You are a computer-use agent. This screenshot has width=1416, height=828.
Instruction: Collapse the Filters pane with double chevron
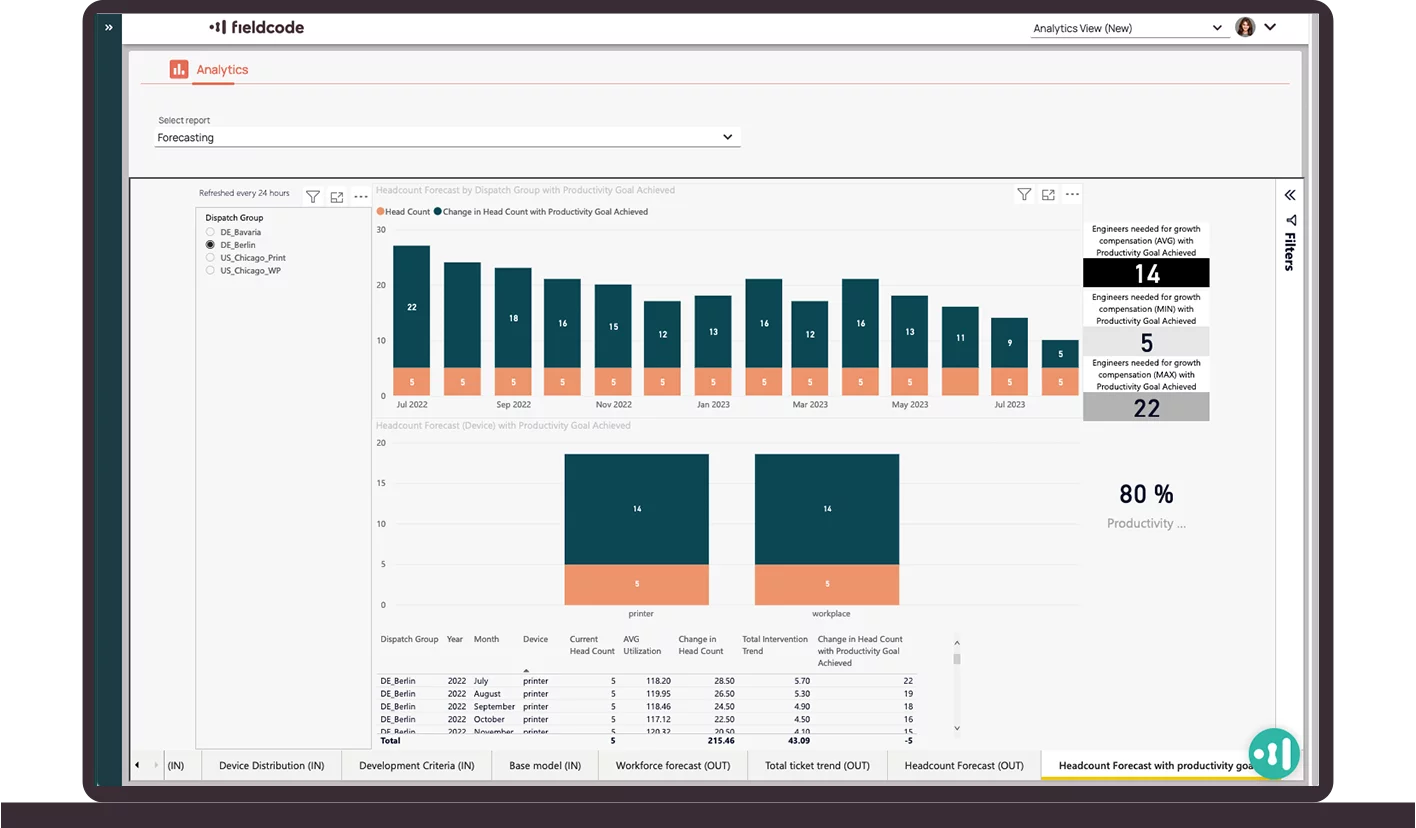click(1290, 195)
